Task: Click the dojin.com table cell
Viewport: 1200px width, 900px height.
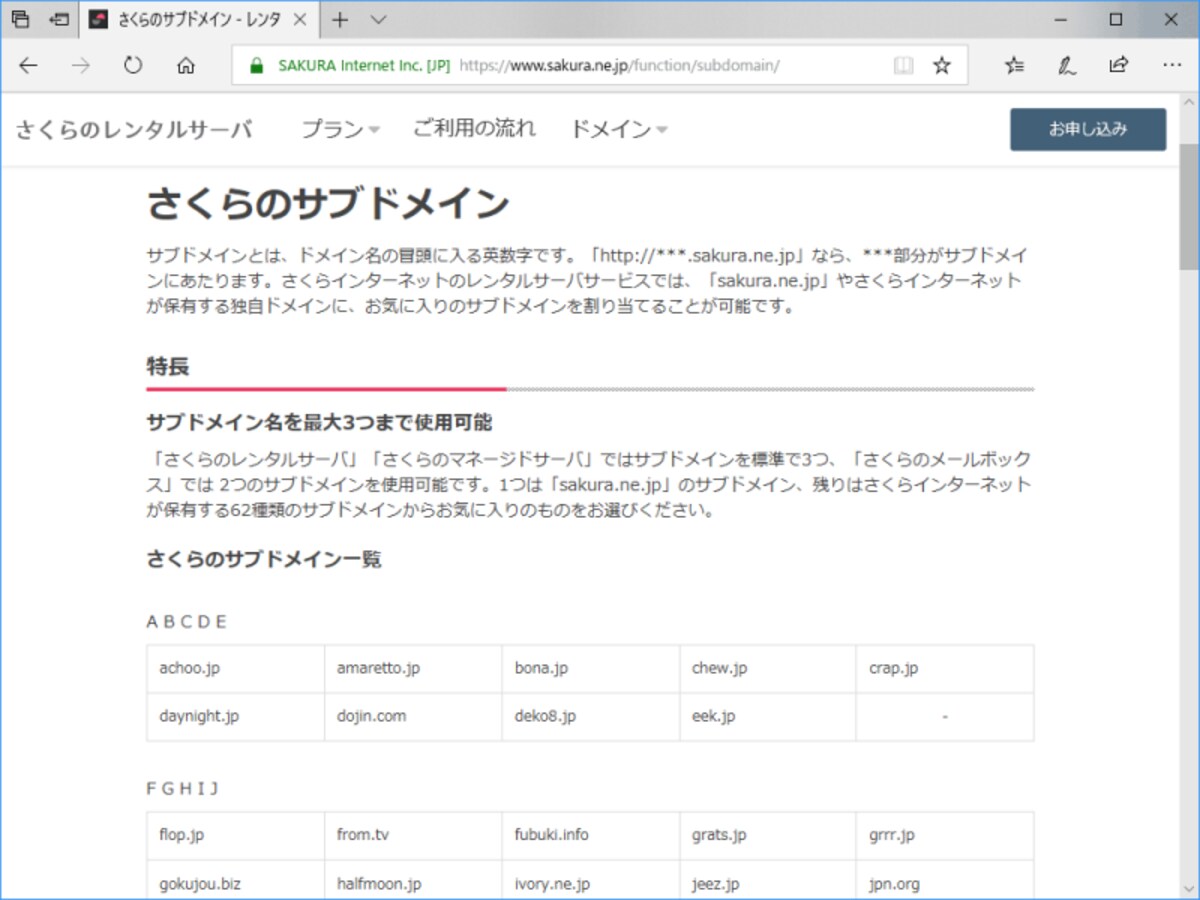Action: (x=413, y=717)
